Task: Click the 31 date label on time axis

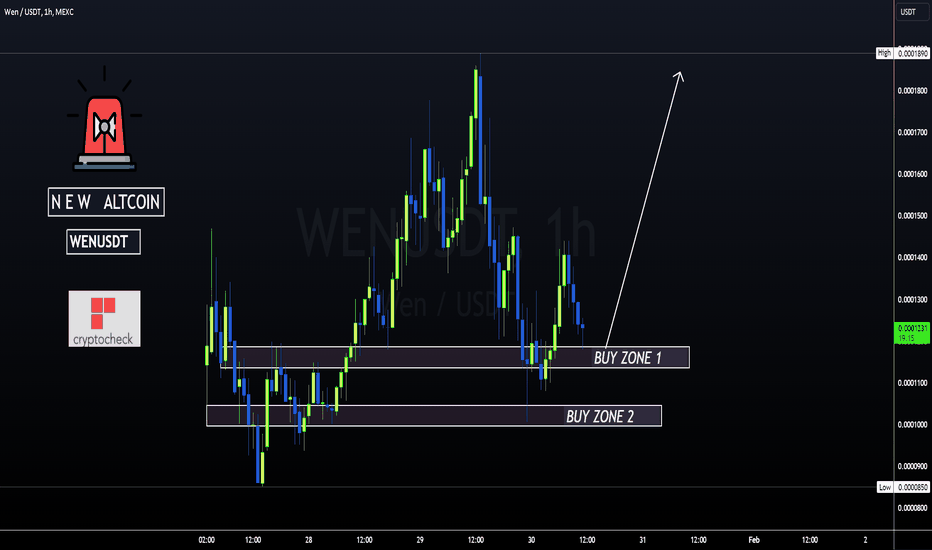Action: [643, 540]
